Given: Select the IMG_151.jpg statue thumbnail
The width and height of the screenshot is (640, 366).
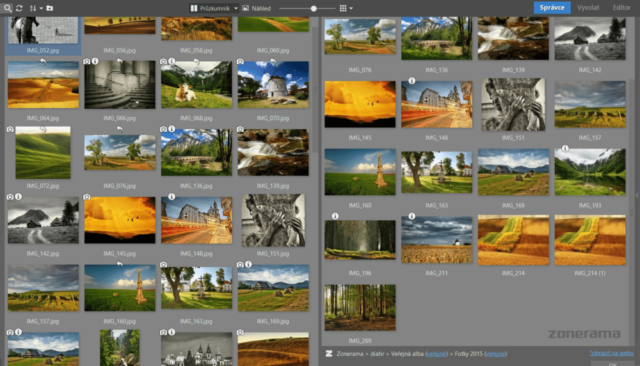Looking at the screenshot, I should [273, 220].
